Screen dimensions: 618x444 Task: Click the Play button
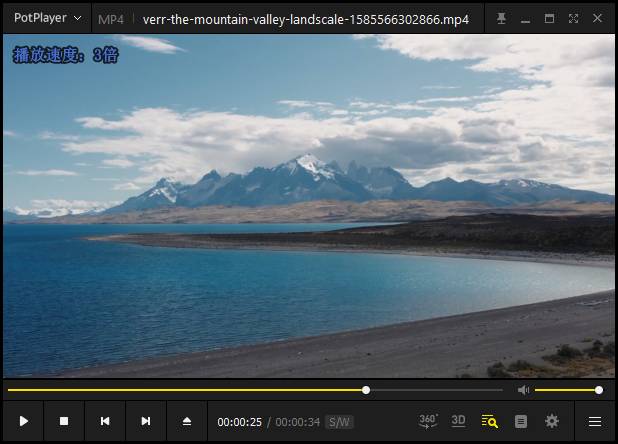click(x=24, y=422)
